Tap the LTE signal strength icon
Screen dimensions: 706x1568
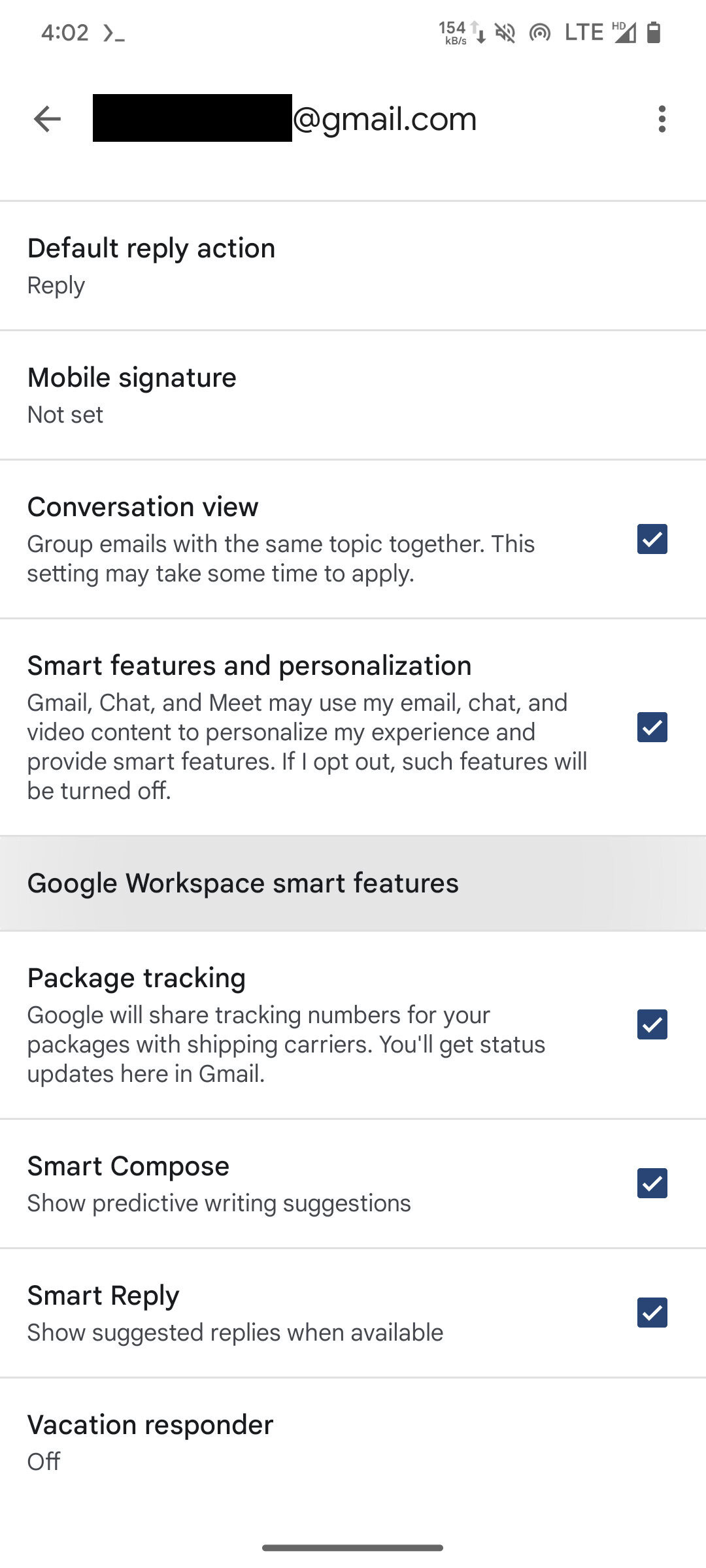624,32
